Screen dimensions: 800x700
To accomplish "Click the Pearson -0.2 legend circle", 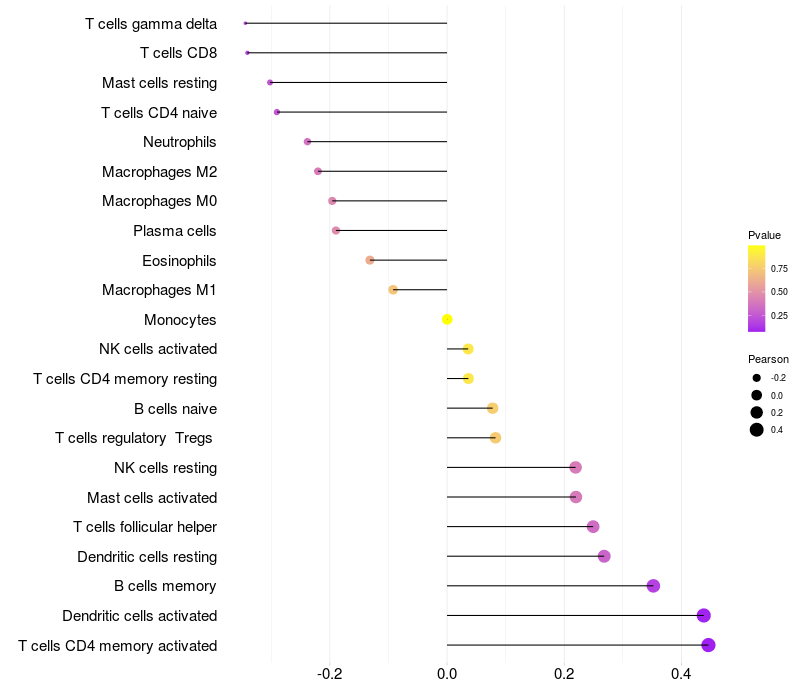I will [x=756, y=378].
